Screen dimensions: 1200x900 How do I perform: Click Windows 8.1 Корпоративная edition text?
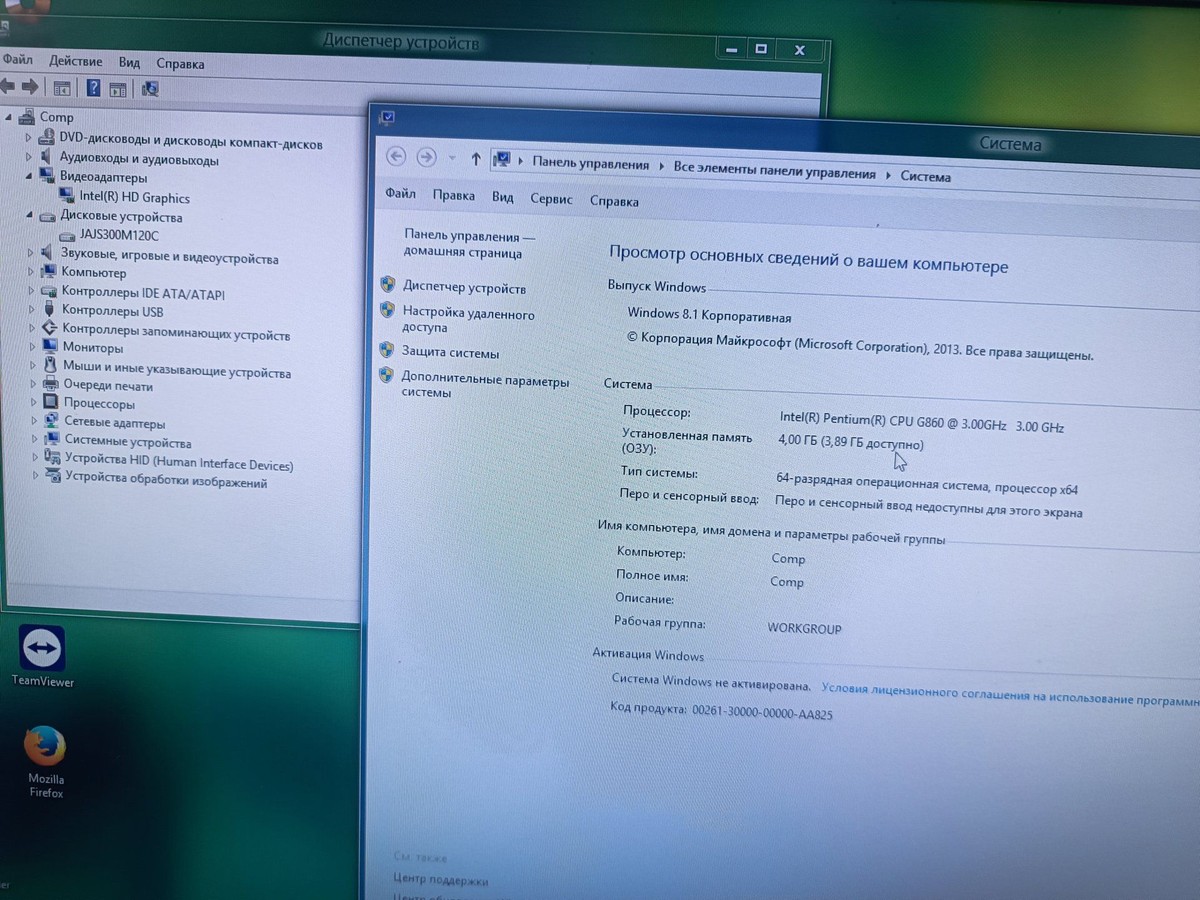tap(709, 316)
